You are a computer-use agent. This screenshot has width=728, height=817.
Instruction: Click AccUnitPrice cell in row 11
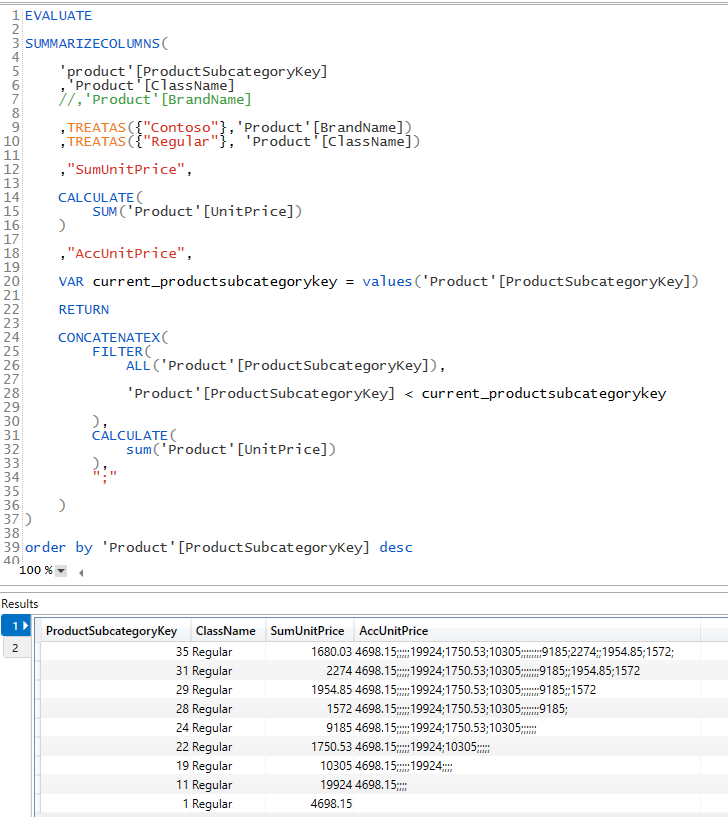click(527, 785)
